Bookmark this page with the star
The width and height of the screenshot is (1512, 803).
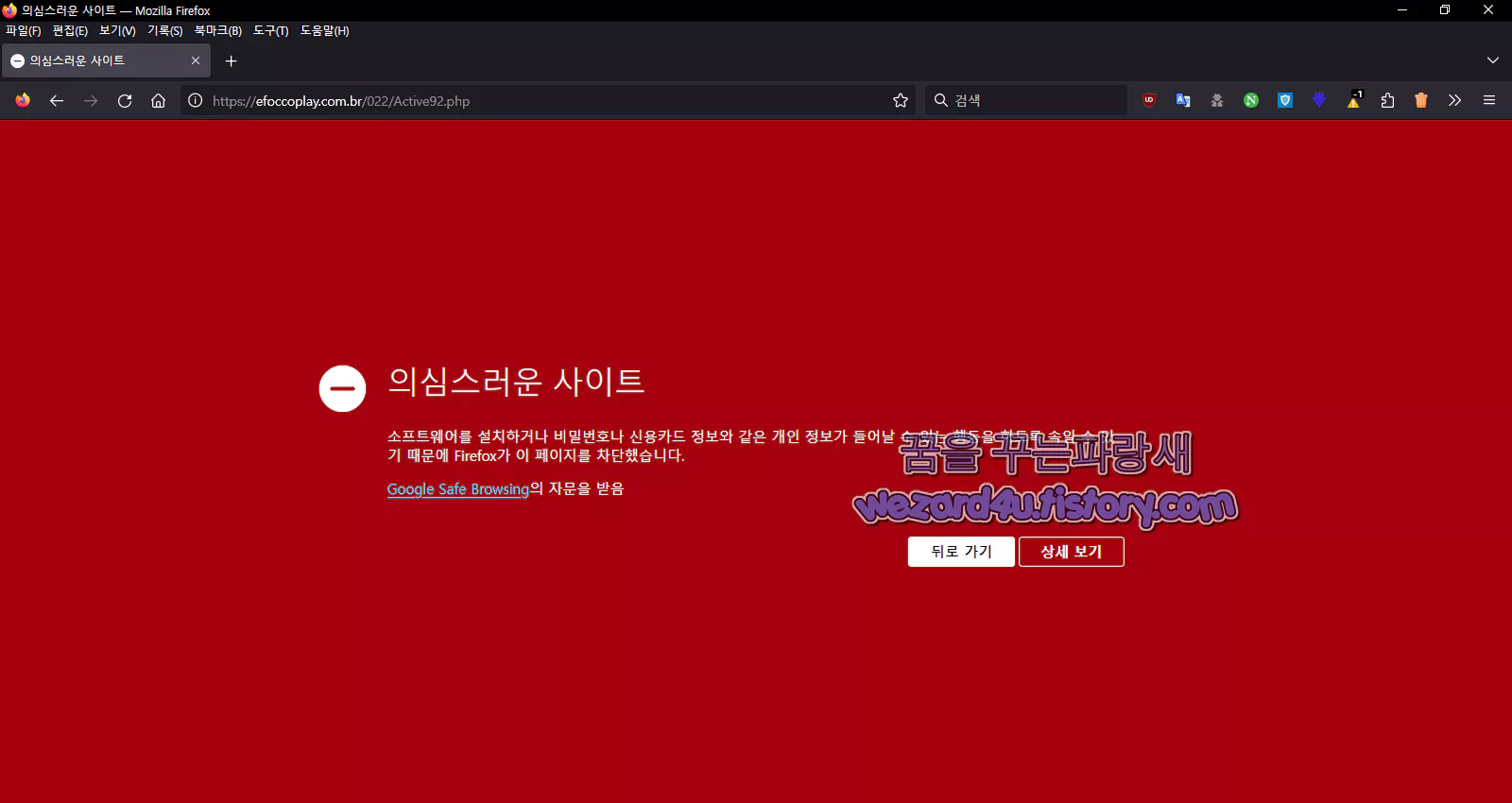pos(901,100)
